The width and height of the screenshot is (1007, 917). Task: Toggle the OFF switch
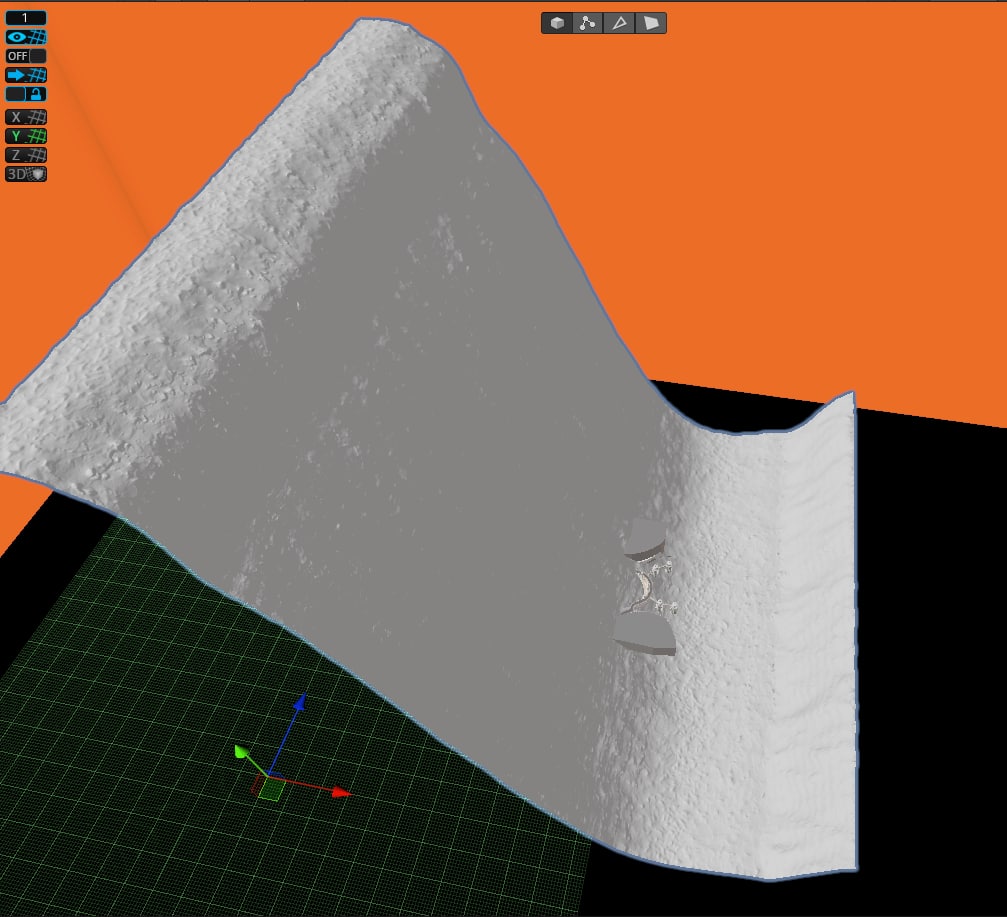pos(26,56)
